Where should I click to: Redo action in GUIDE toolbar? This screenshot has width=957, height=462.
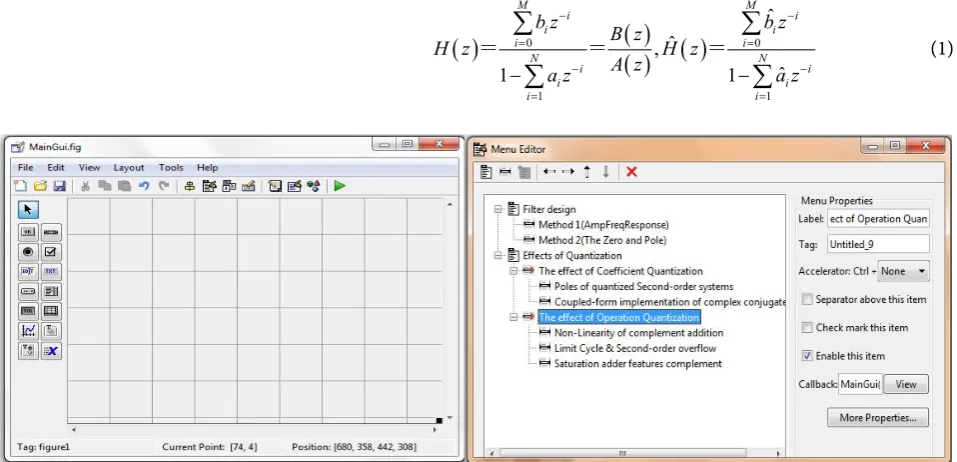click(164, 186)
